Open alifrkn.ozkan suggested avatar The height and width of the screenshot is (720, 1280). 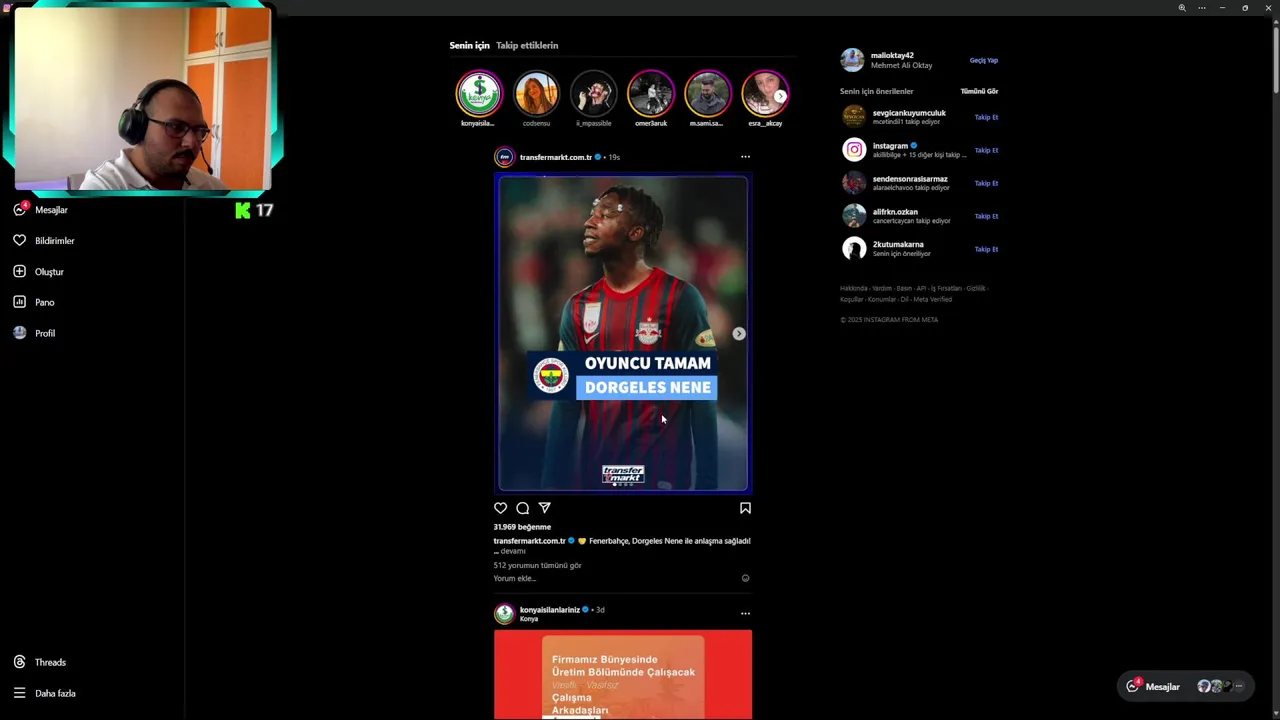coord(854,216)
